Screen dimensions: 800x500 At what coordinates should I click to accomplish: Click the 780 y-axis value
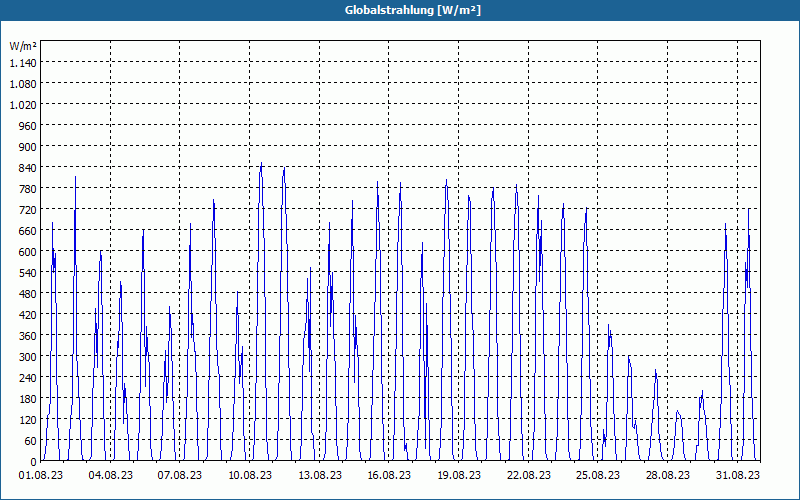(28, 189)
